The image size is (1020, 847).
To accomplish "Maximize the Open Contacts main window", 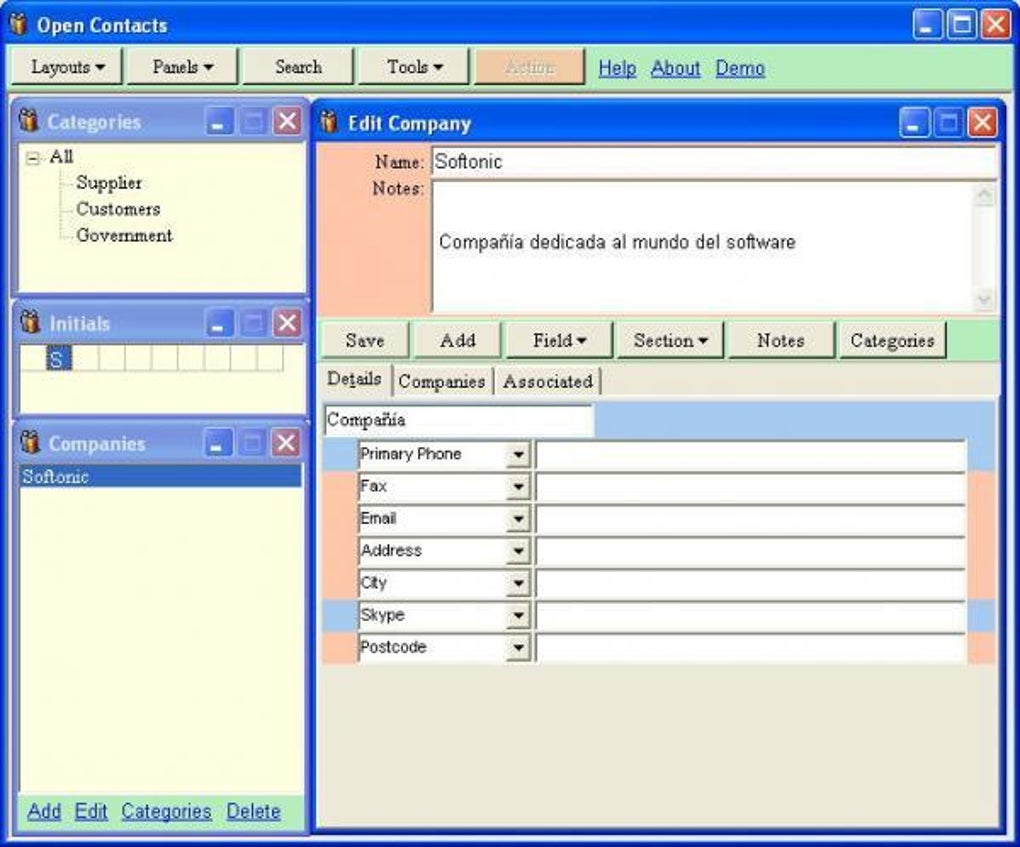I will (961, 25).
